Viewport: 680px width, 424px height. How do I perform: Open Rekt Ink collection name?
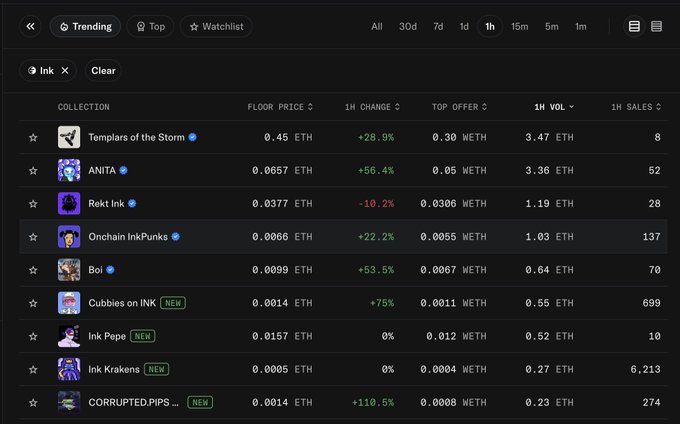point(106,203)
